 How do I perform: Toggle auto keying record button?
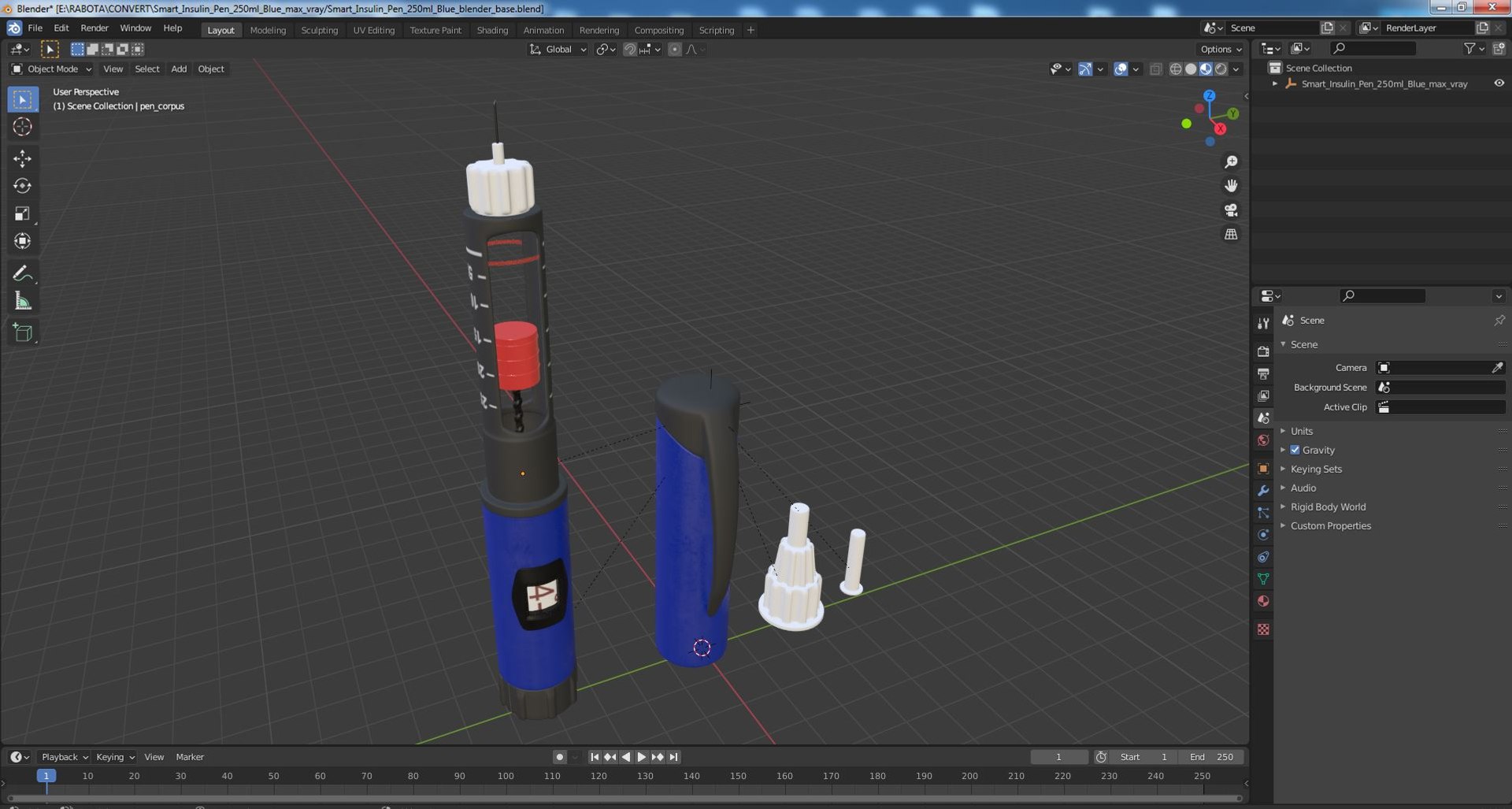click(559, 757)
